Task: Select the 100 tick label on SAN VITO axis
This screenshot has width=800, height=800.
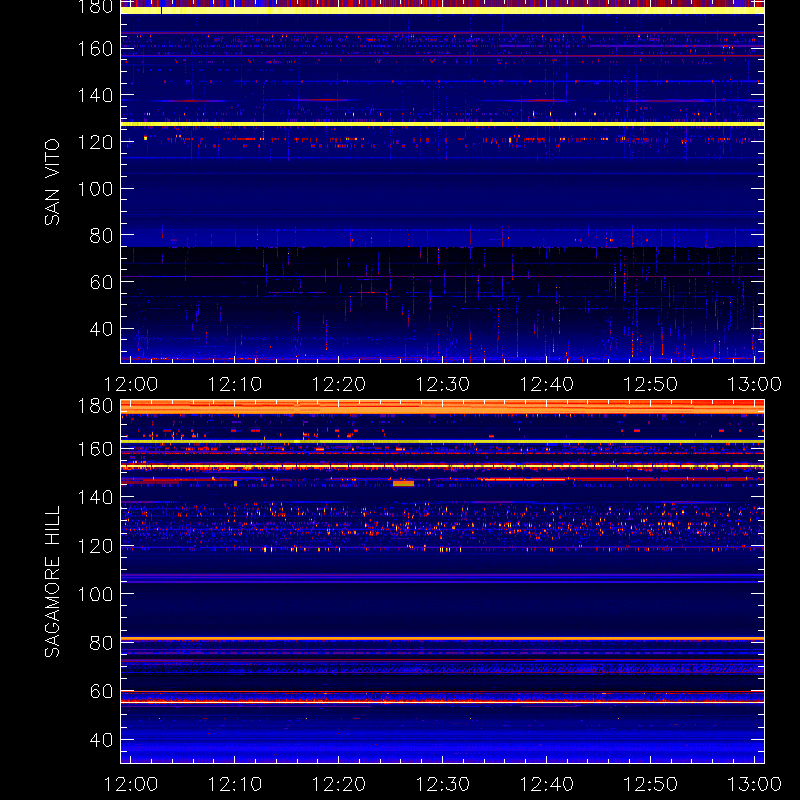Action: coord(95,189)
